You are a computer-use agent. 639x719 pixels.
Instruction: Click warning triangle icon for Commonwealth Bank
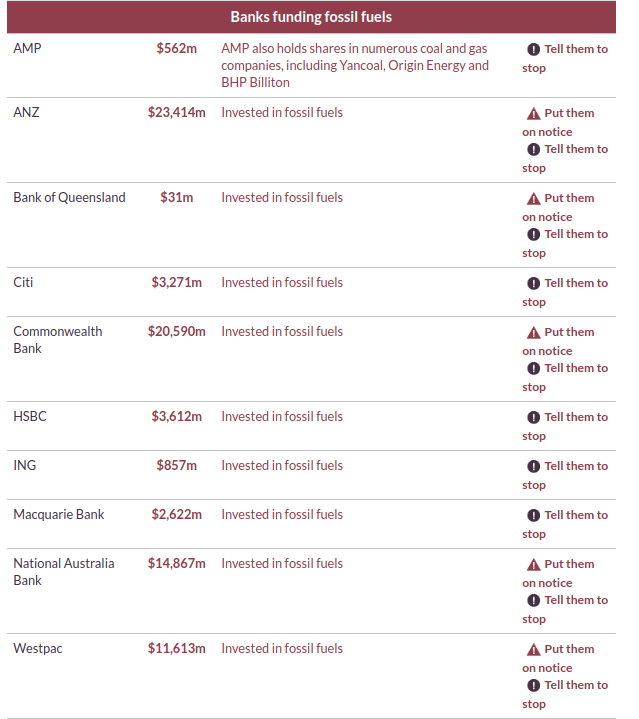(534, 332)
